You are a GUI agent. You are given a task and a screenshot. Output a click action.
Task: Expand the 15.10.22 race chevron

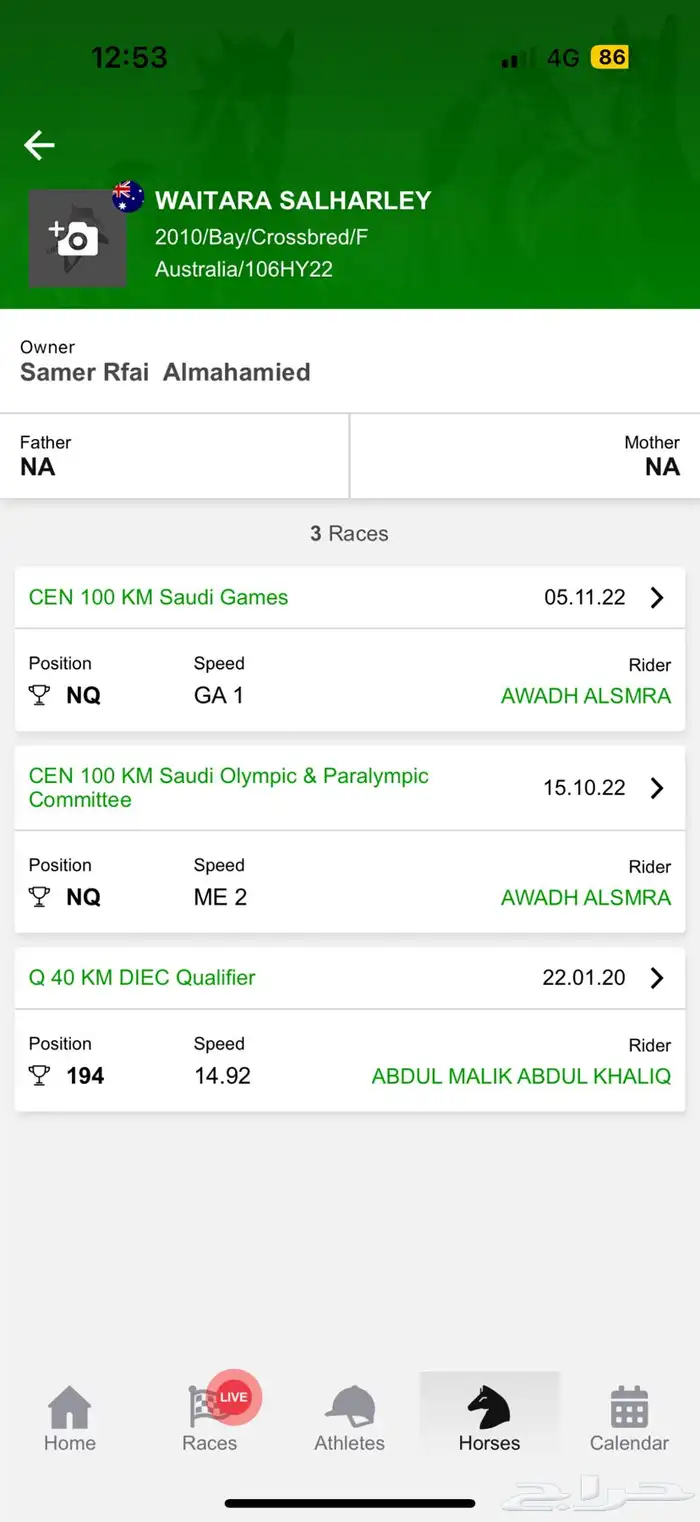click(657, 788)
